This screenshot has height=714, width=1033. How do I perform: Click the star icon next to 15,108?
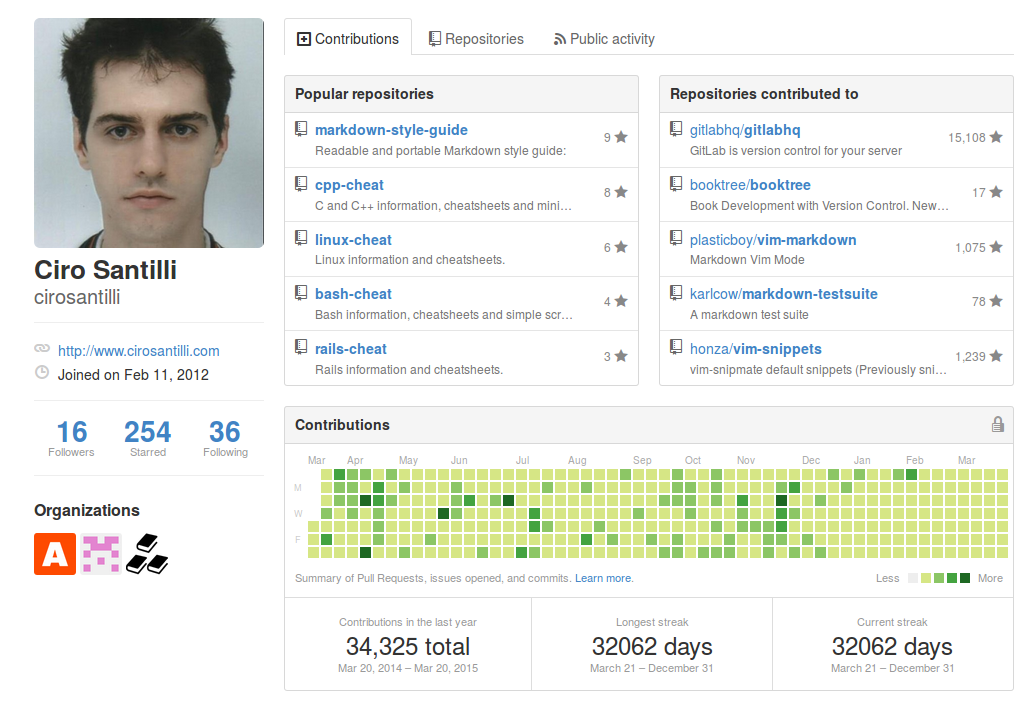(995, 137)
